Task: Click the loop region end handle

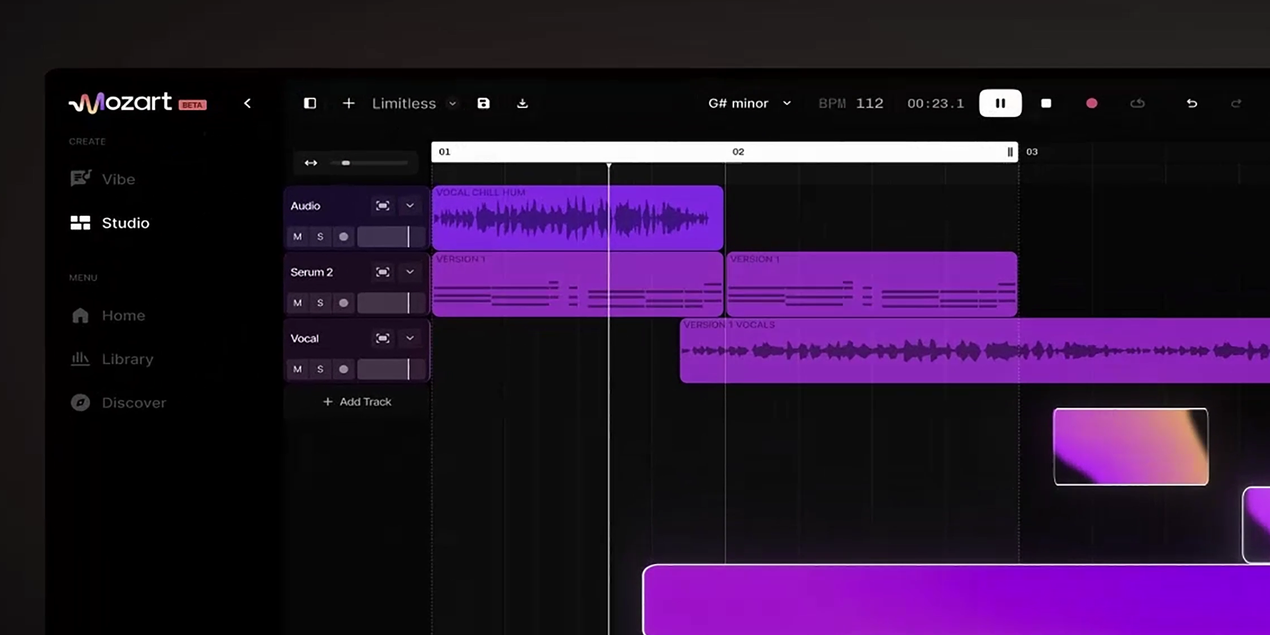Action: coord(1010,152)
